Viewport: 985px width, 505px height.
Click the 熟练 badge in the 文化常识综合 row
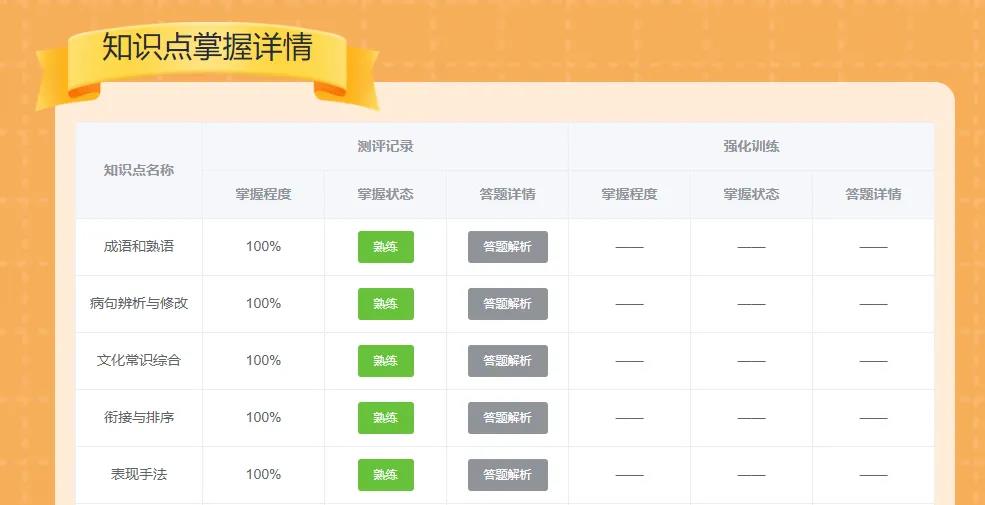pos(385,361)
